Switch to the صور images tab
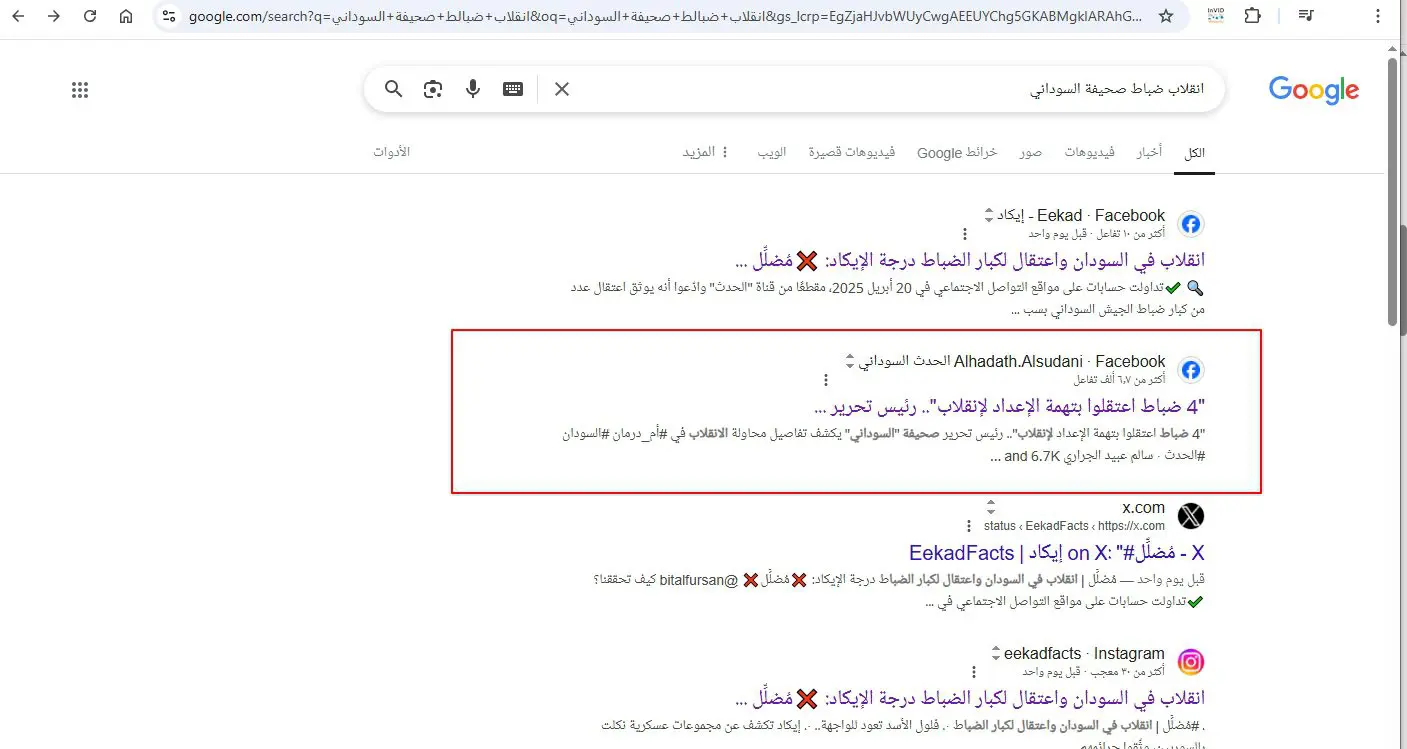The width and height of the screenshot is (1407, 749). (x=1031, y=152)
